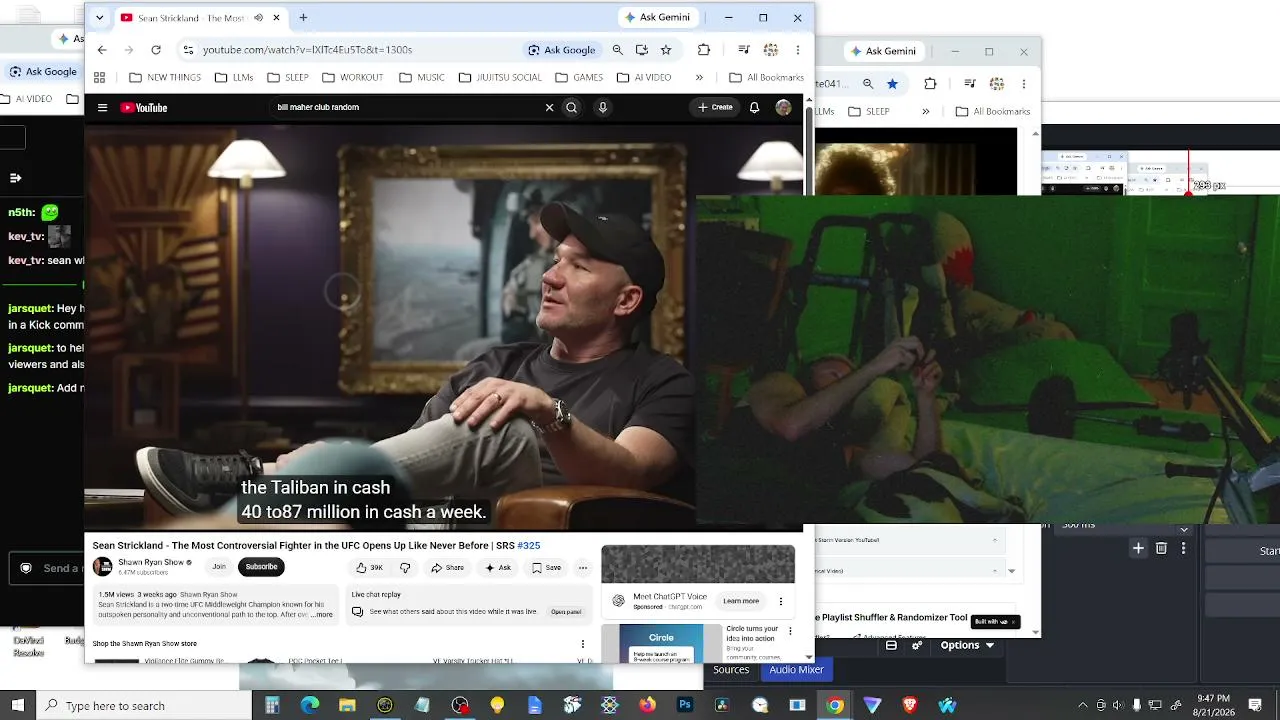Switch to Audio Mixer tab in OBS
Screen dimensions: 1280x720
pos(796,669)
